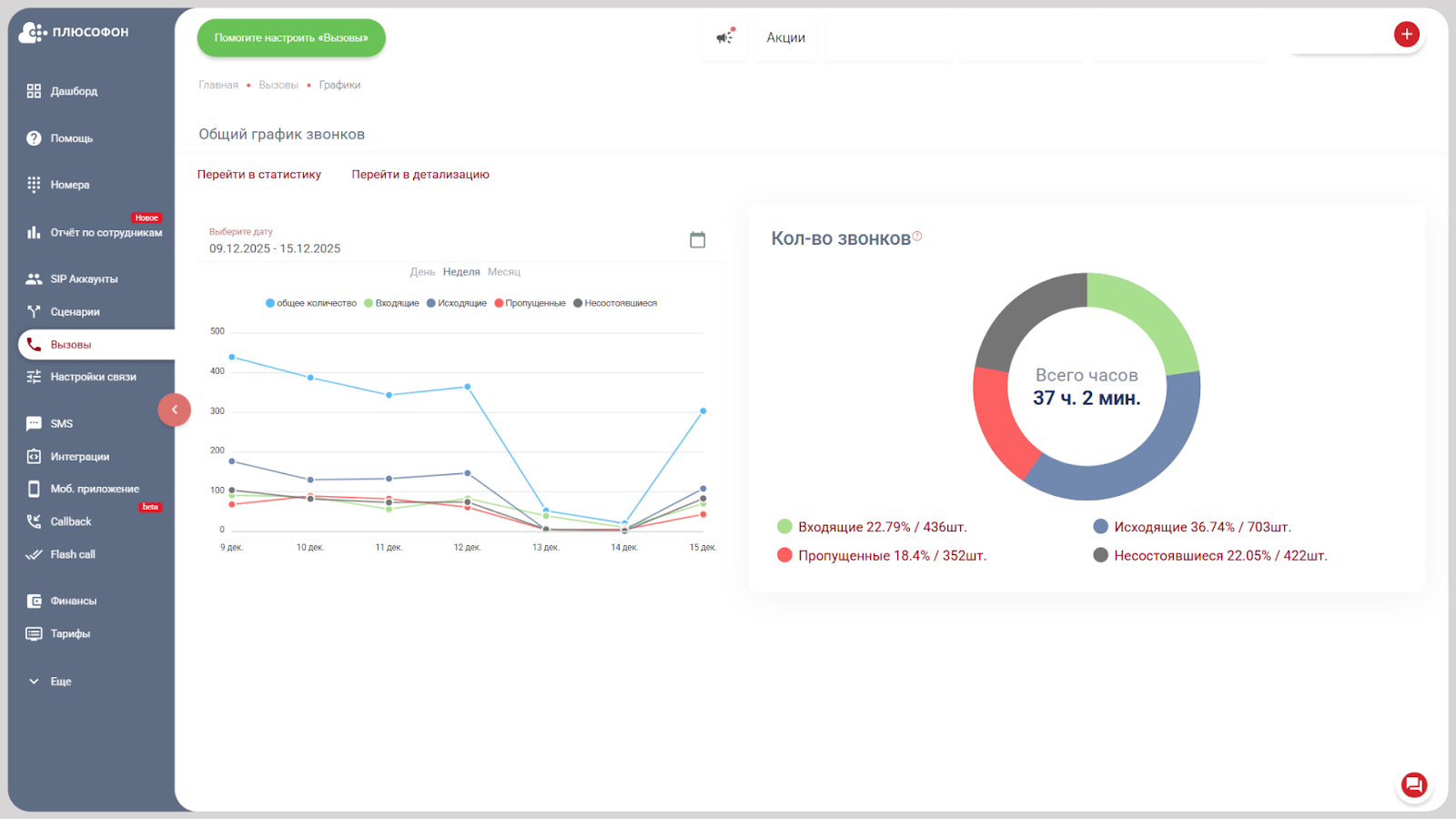The height and width of the screenshot is (819, 1456).
Task: Open the Финансы wallet section
Action: pos(73,601)
